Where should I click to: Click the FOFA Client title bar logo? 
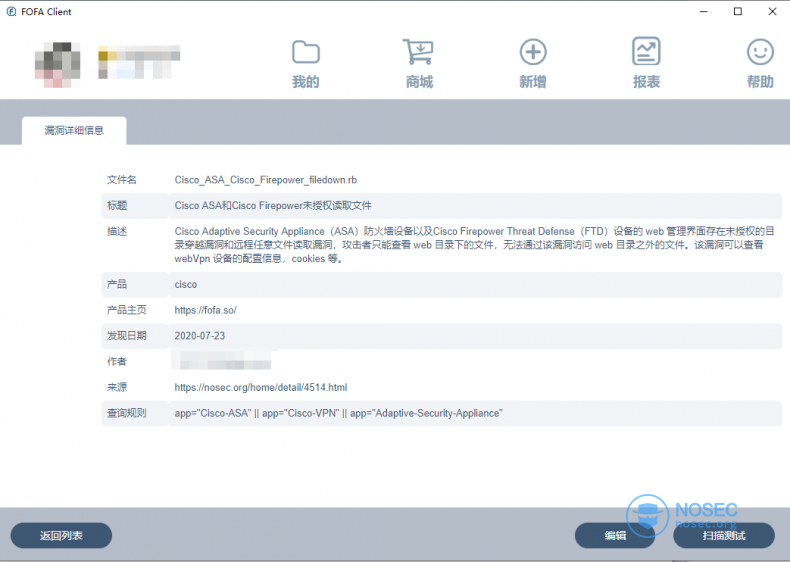click(10, 12)
